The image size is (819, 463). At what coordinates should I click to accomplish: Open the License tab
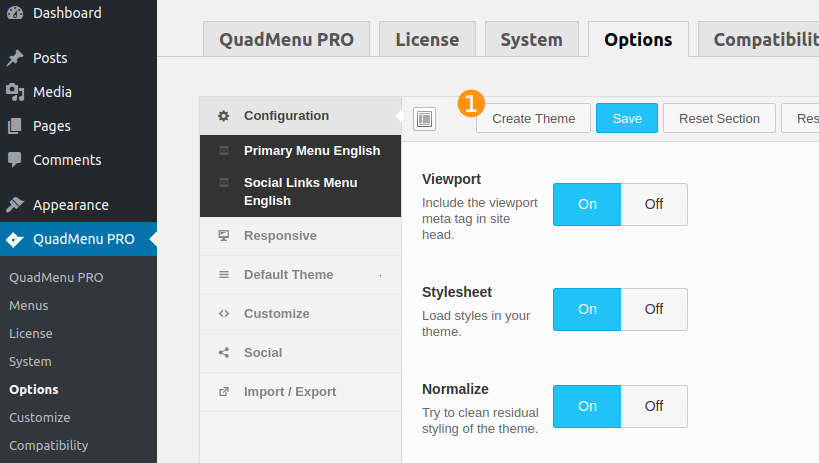[427, 39]
